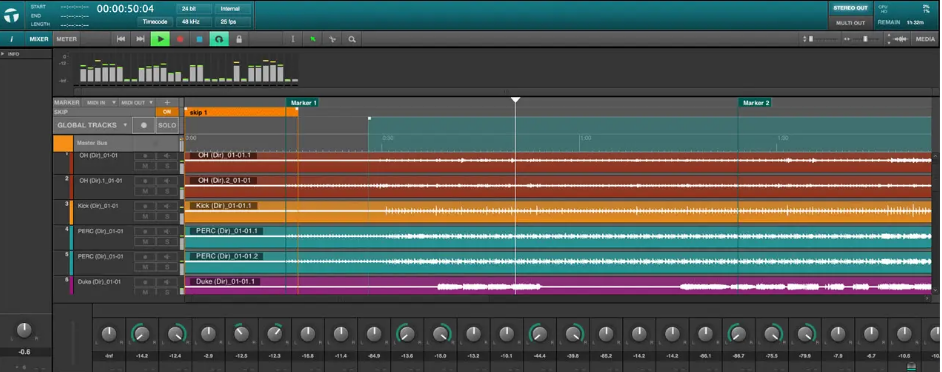Open the MIDI OUT dropdown
Viewport: 942px width, 372px height.
point(136,103)
